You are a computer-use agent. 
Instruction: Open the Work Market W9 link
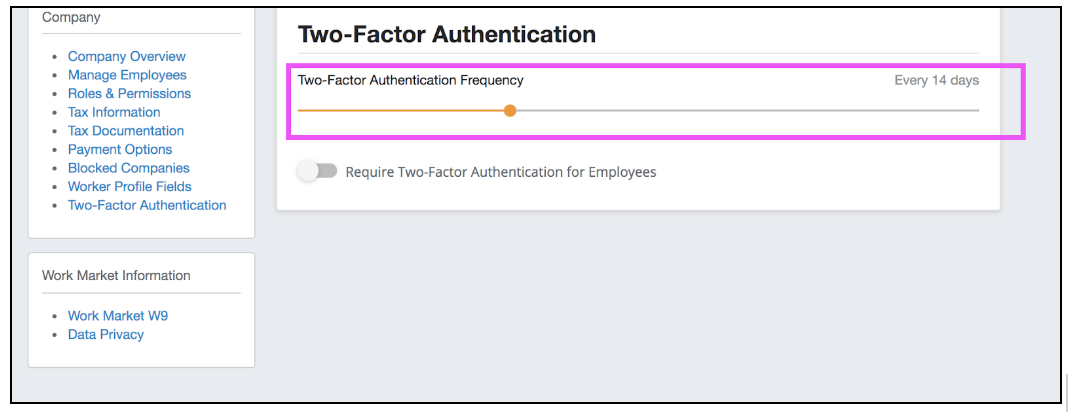click(118, 316)
